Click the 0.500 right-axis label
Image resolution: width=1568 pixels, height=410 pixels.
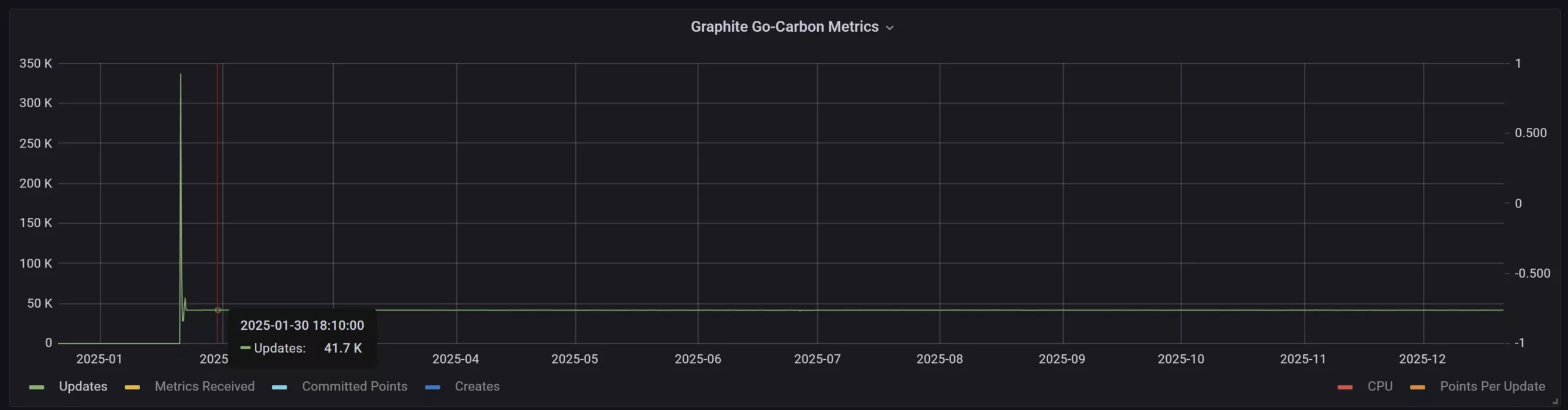pos(1530,133)
